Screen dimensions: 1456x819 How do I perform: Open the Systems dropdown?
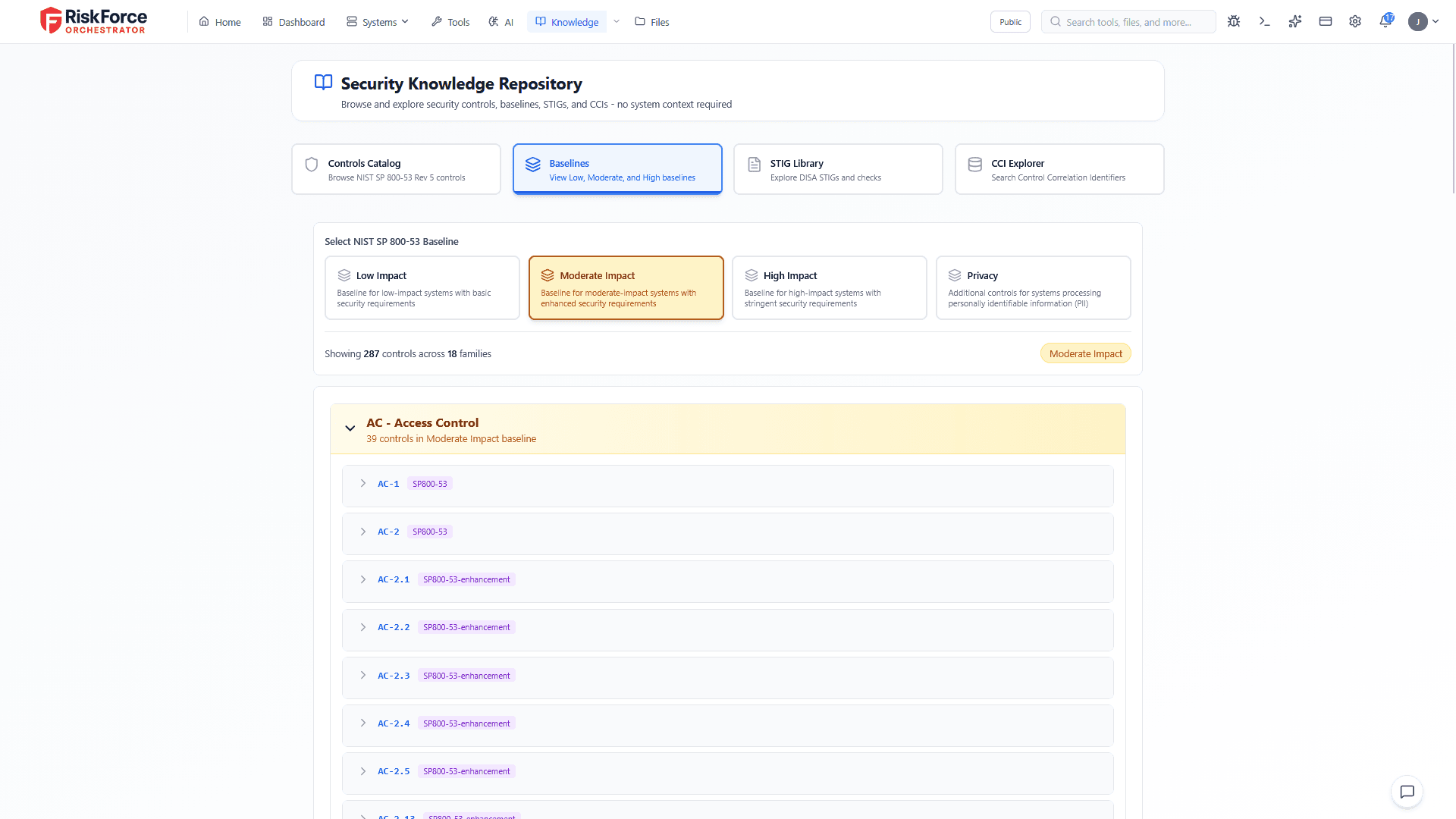[x=377, y=21]
